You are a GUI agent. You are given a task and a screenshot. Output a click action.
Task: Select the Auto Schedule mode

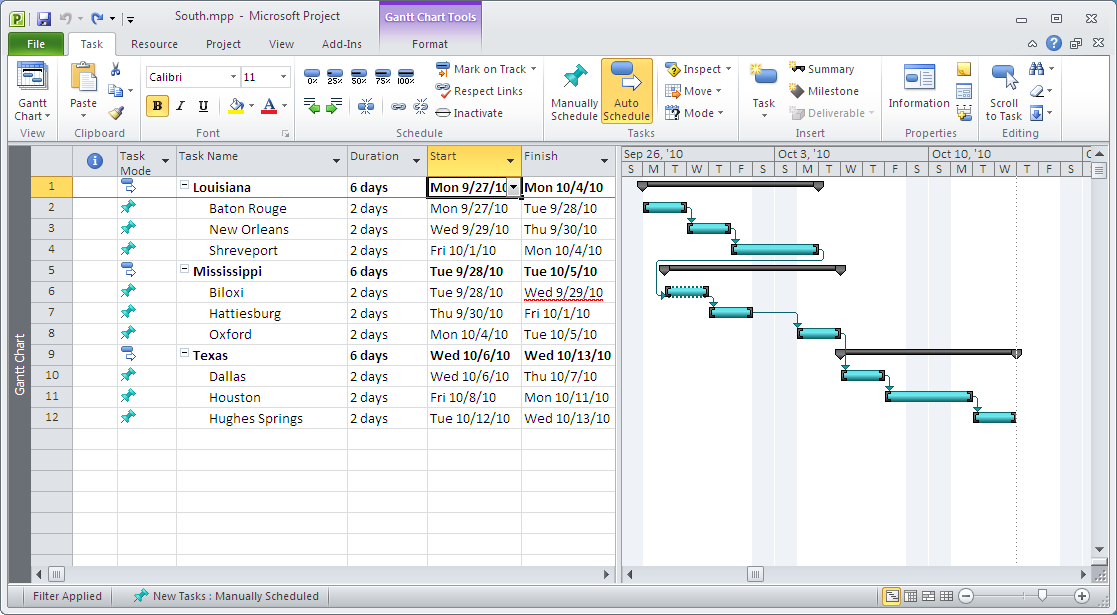[x=626, y=90]
